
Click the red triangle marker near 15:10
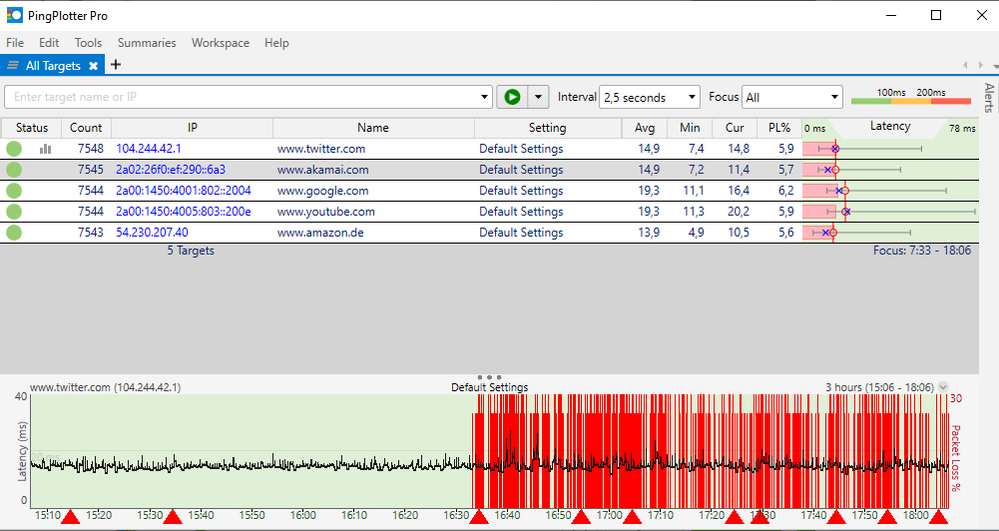coord(70,517)
